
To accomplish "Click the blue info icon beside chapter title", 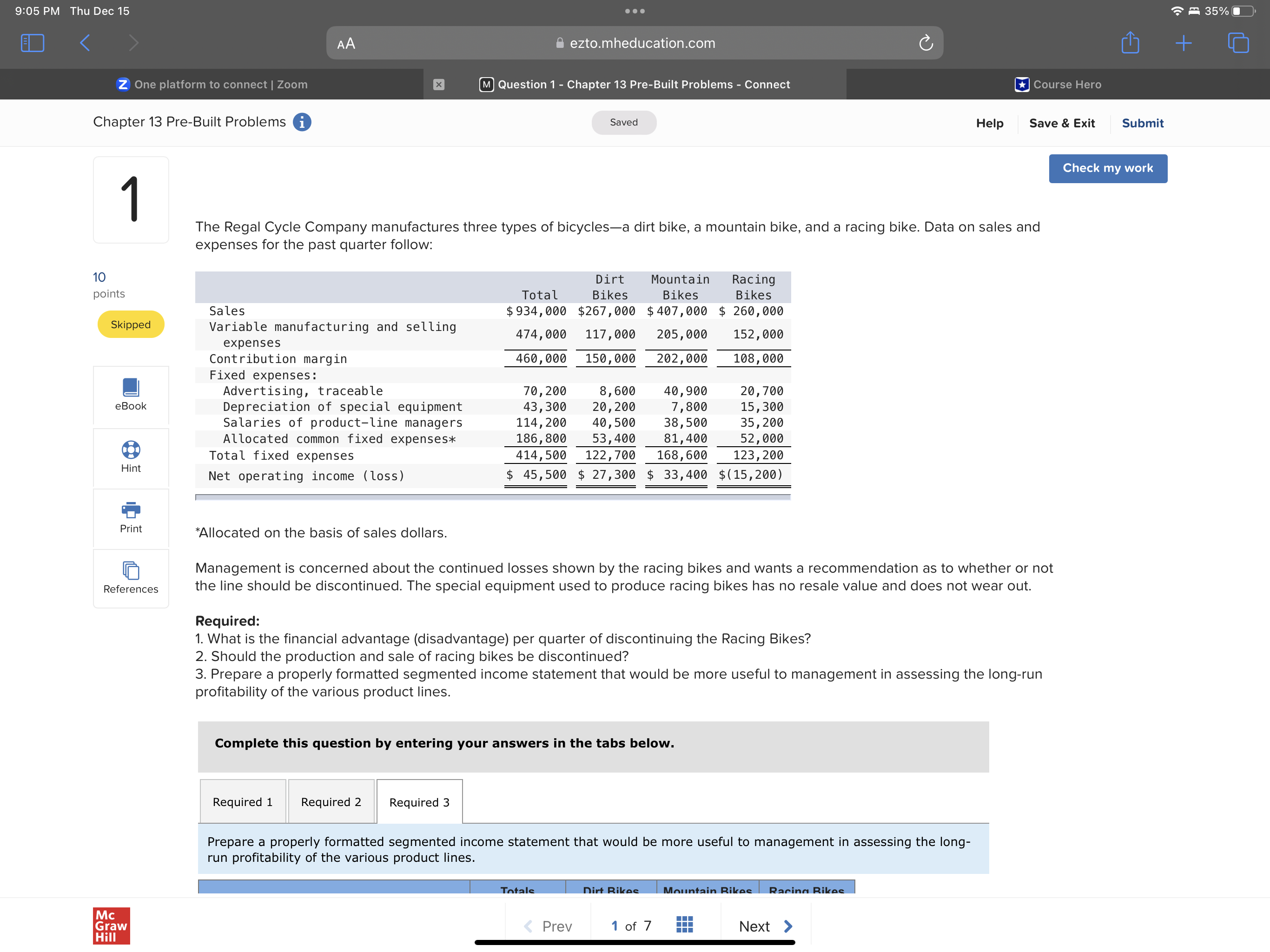I will (302, 122).
